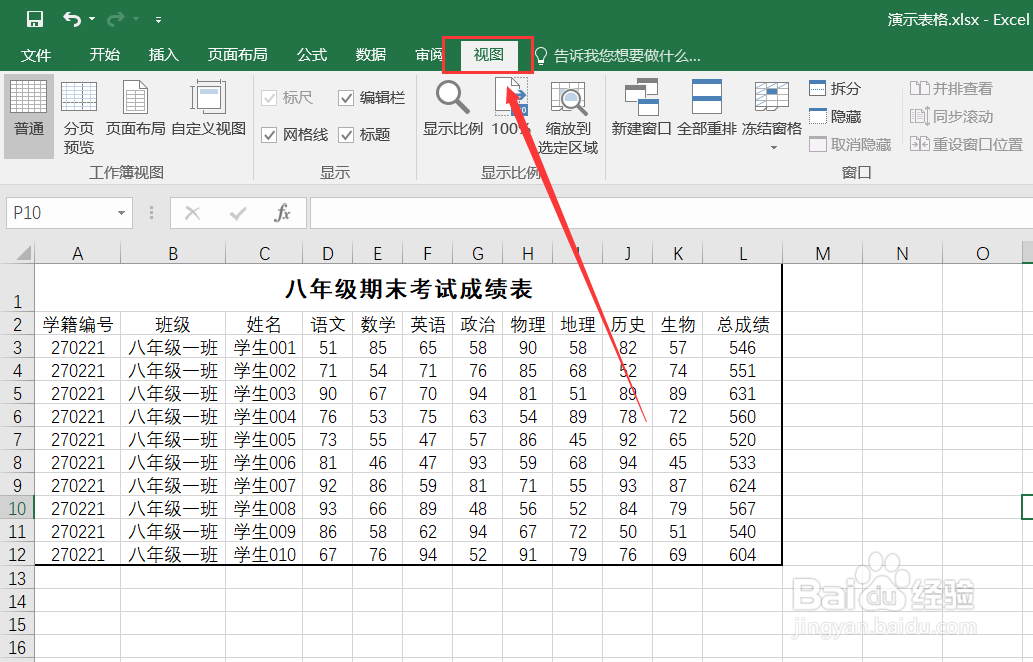1033x662 pixels.
Task: Click total score cell 520
Action: [742, 439]
